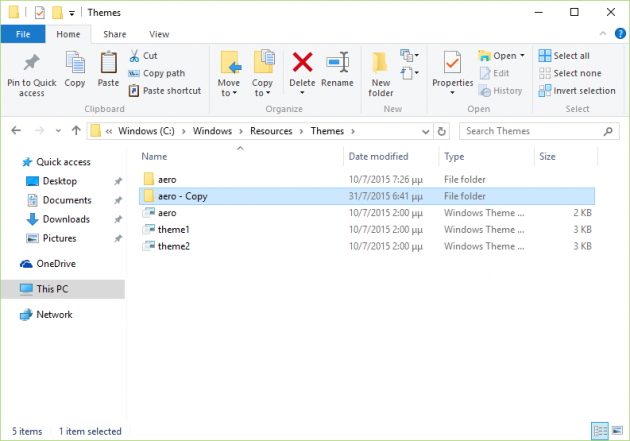
Task: Select the 'aero - Copy' folder
Action: [367, 196]
